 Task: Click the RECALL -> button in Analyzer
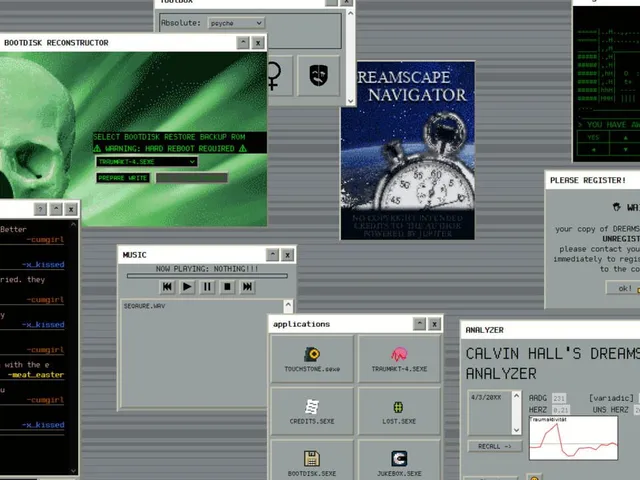(494, 447)
